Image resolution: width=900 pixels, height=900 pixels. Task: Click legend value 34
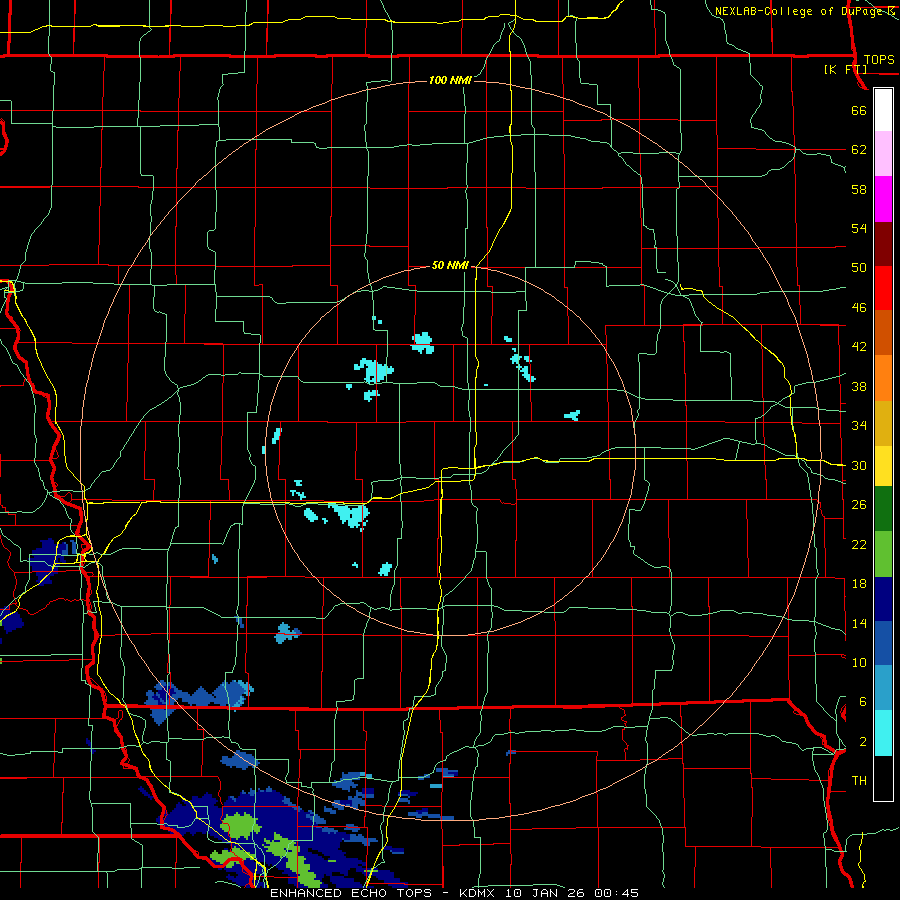coord(859,426)
